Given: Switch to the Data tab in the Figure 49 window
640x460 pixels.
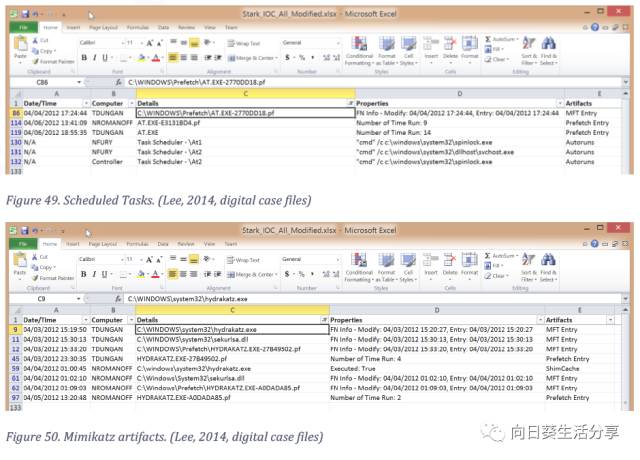Looking at the screenshot, I should pos(163,27).
